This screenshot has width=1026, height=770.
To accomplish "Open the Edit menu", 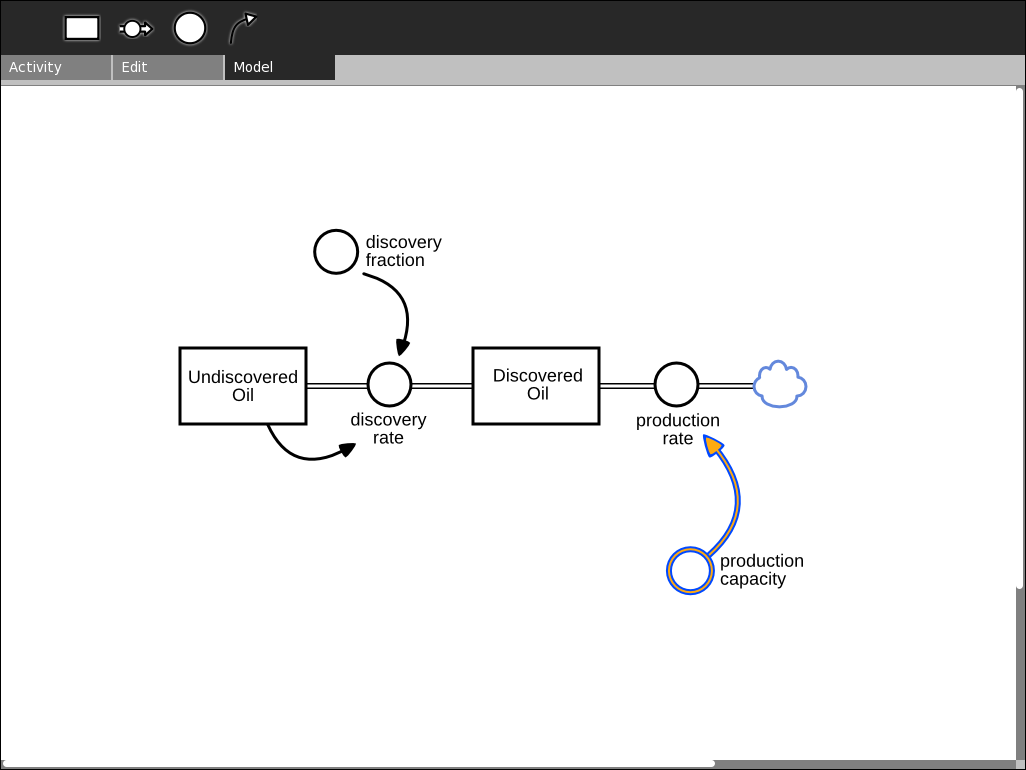I will pyautogui.click(x=167, y=67).
